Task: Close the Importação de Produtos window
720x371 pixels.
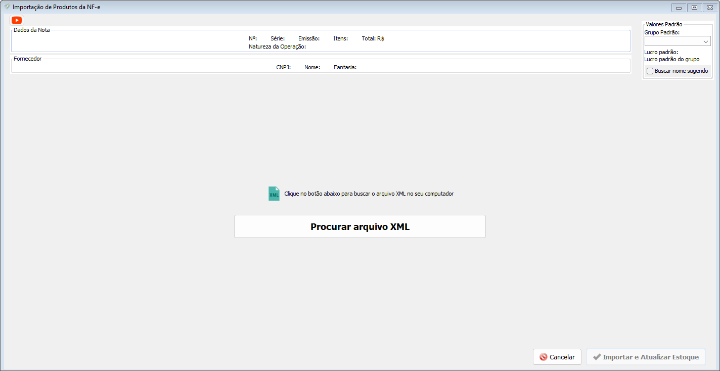Action: (x=710, y=7)
